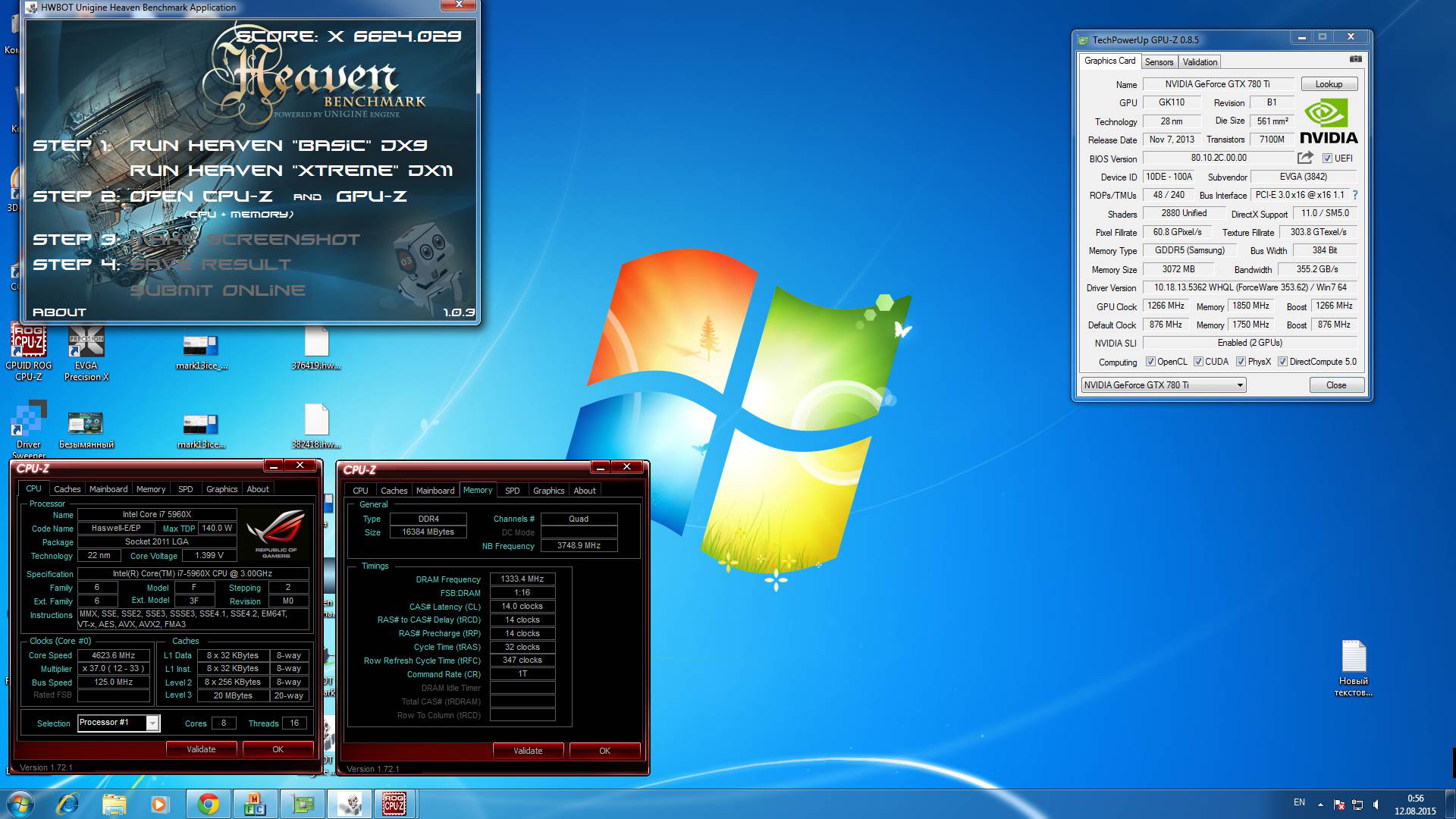Toggle the DirectCompute 5.0 checkbox
This screenshot has width=1456, height=819.
(x=1282, y=362)
